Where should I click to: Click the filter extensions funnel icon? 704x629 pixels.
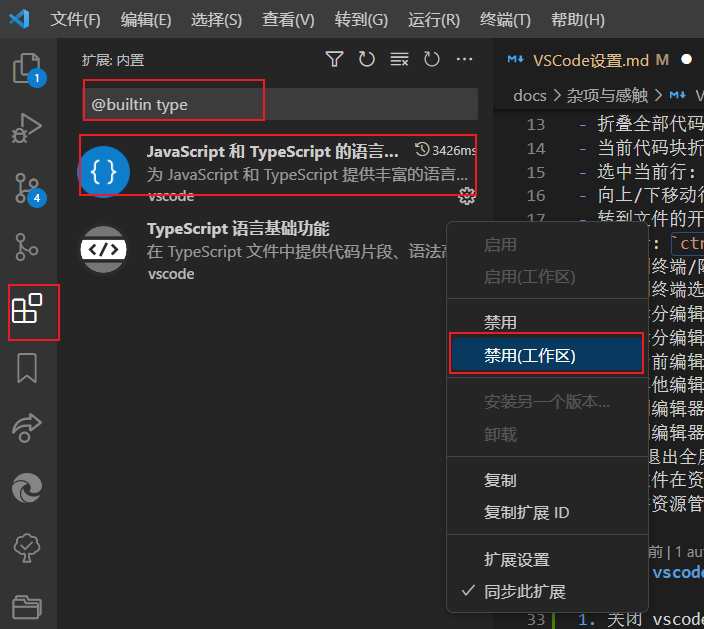[x=334, y=60]
